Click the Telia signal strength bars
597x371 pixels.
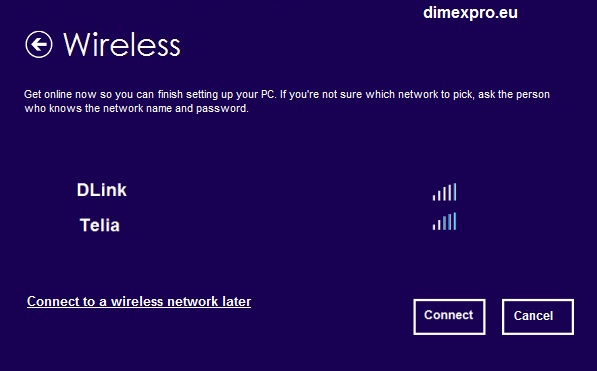(444, 222)
